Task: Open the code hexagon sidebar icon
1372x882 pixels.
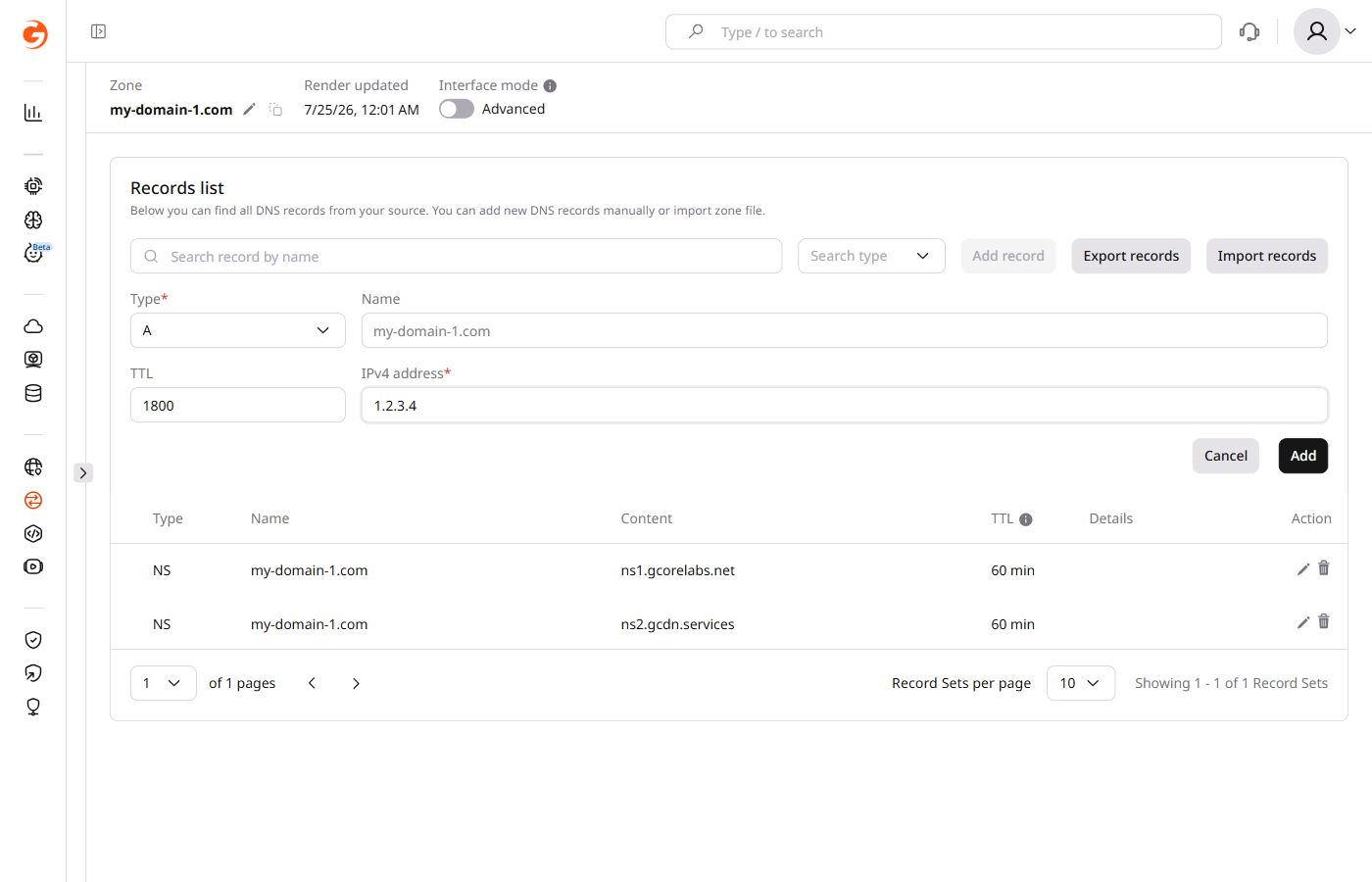Action: coord(33,533)
